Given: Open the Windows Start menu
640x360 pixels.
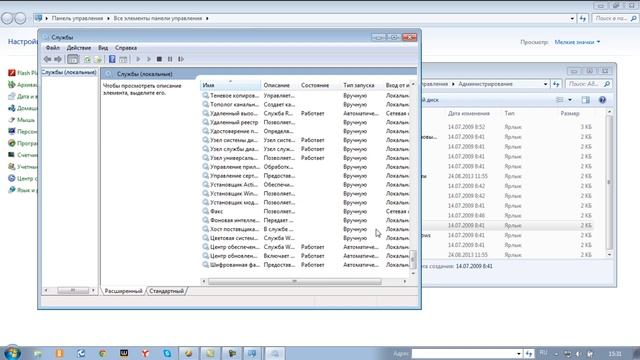Looking at the screenshot, I should [x=11, y=353].
